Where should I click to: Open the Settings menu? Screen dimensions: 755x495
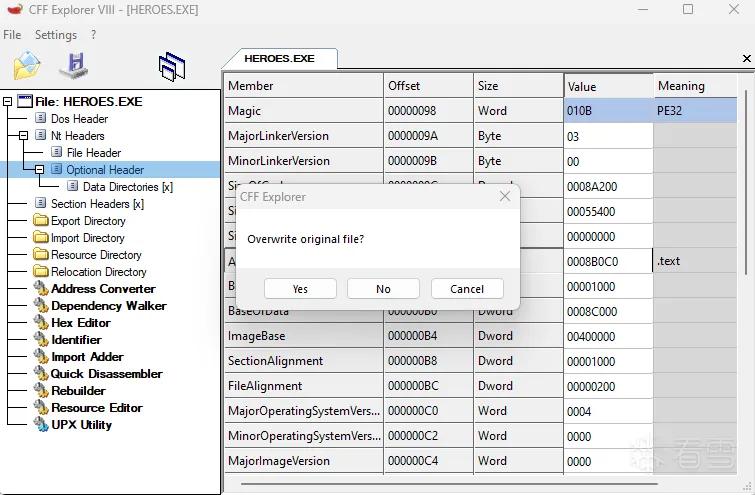pyautogui.click(x=56, y=35)
